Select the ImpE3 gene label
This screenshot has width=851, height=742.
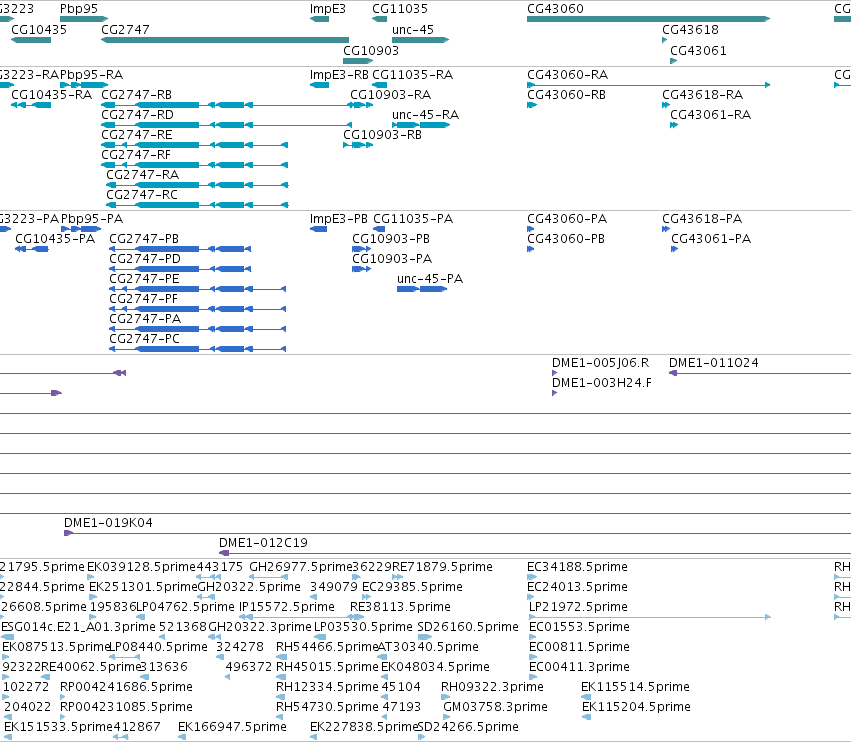tap(327, 9)
